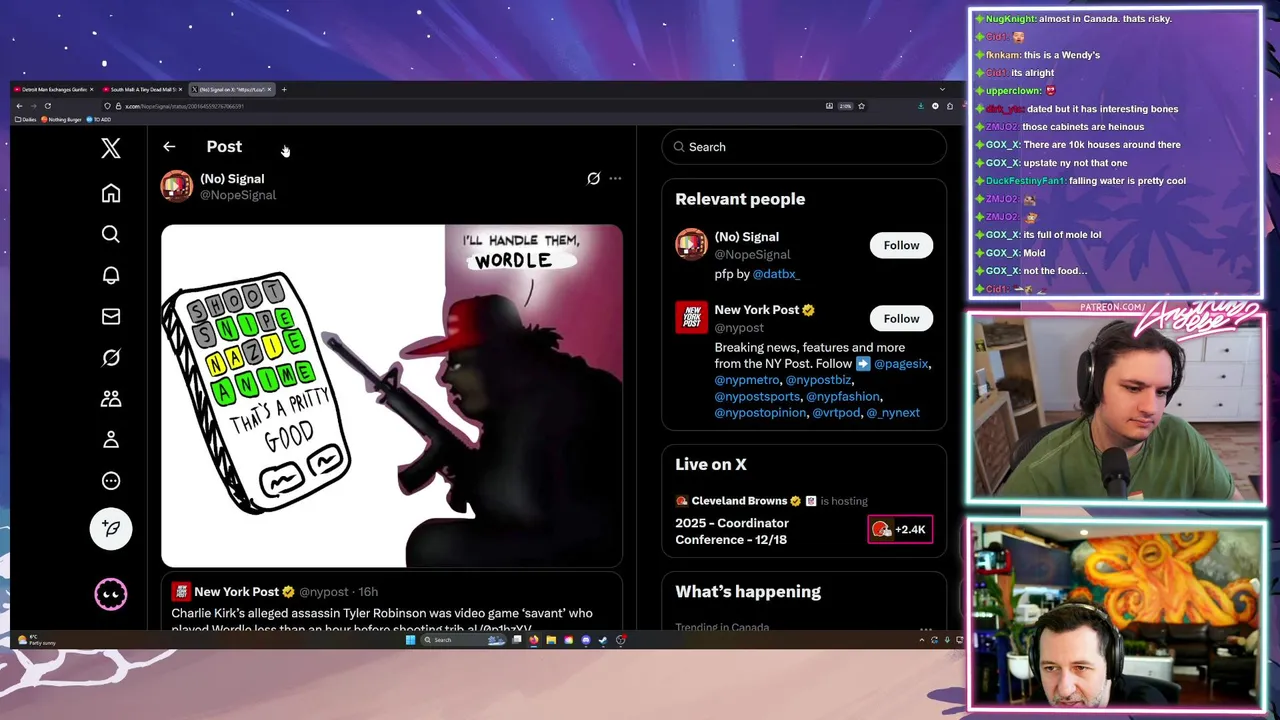Open Steam from the taskbar
Screen dimensions: 1280x720
pos(603,640)
